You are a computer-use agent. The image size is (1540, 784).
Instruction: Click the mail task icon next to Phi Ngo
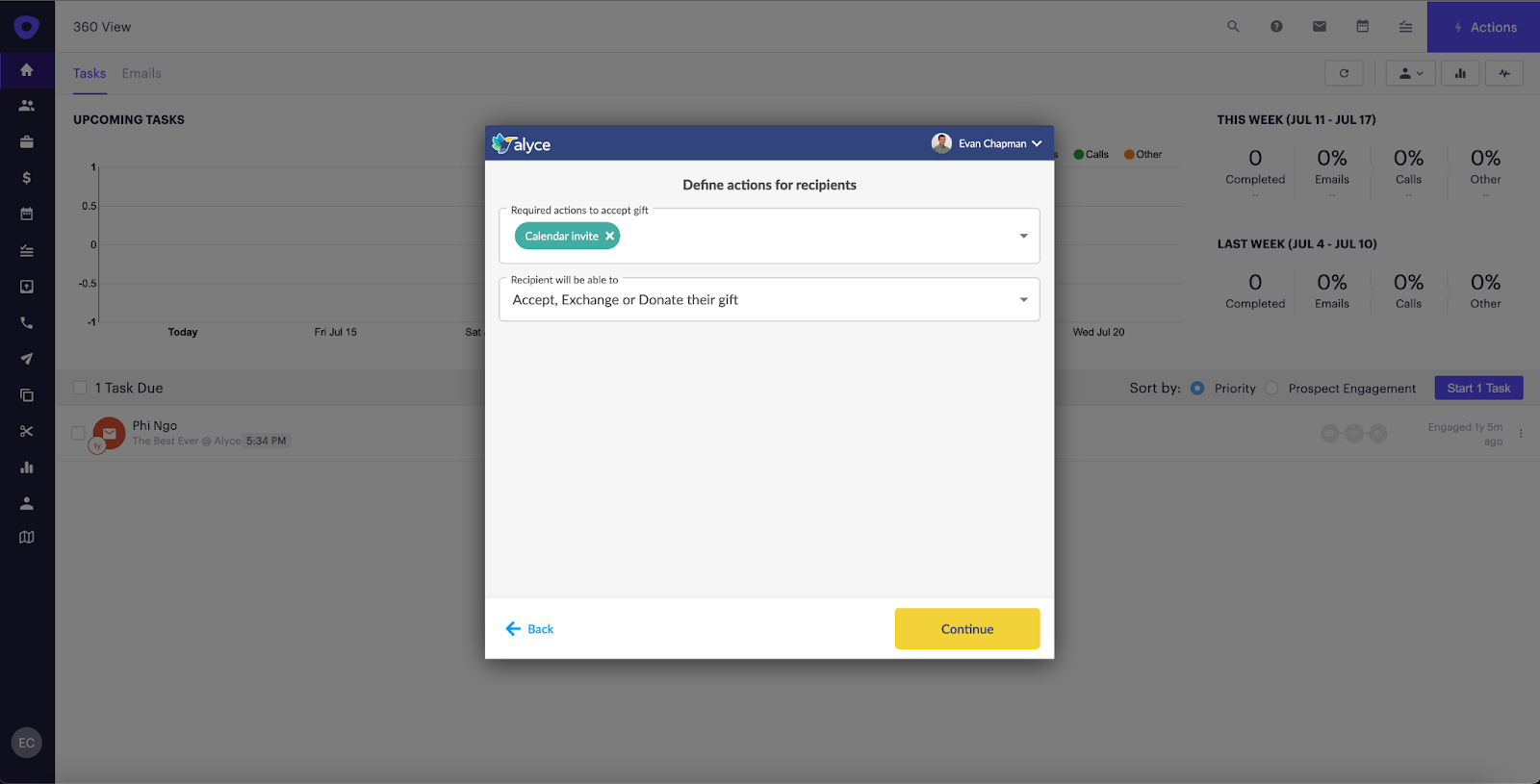click(109, 433)
